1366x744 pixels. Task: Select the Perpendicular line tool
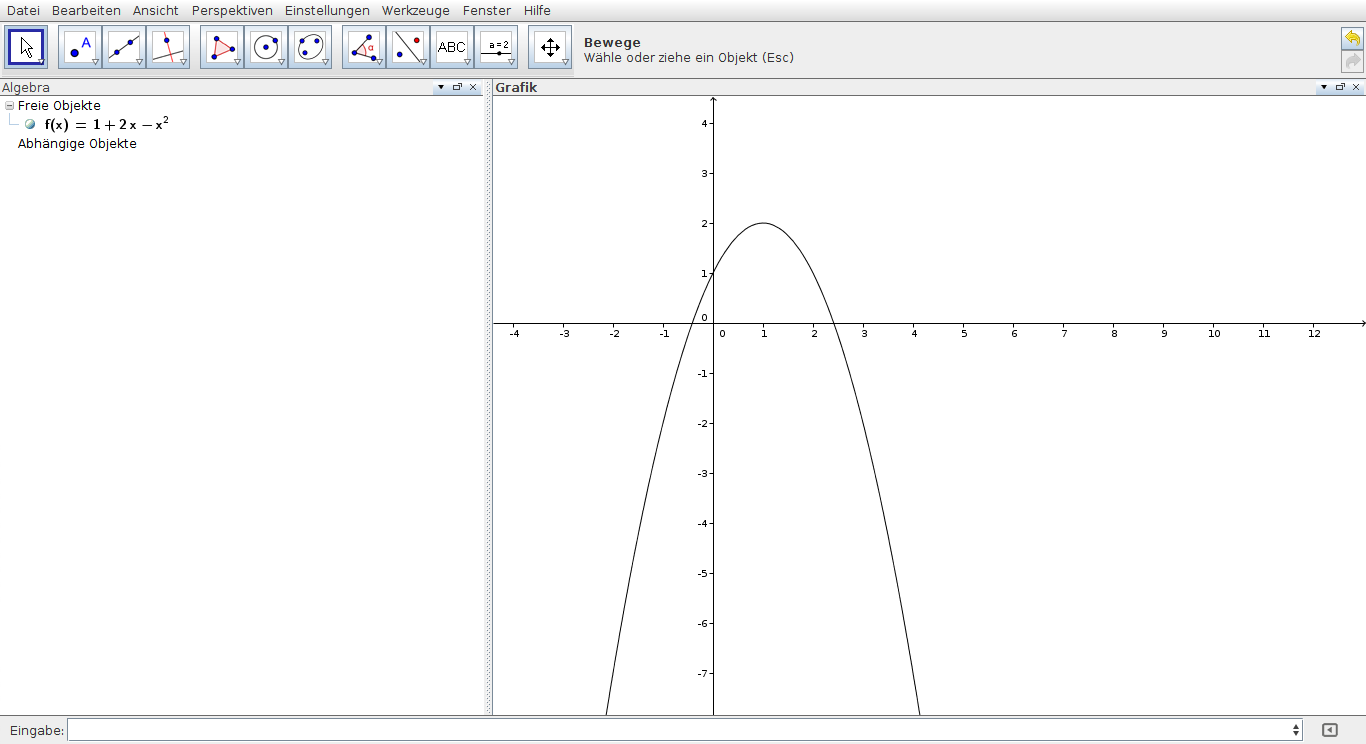click(168, 47)
